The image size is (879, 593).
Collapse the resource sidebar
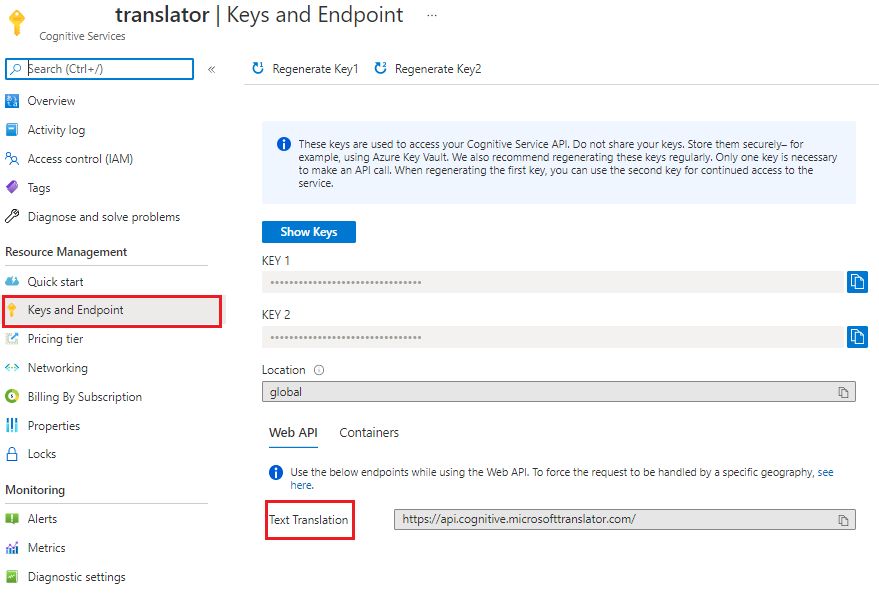[x=211, y=69]
